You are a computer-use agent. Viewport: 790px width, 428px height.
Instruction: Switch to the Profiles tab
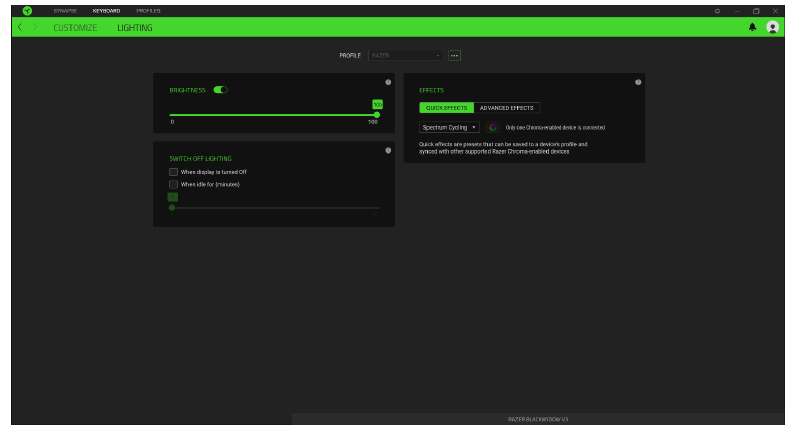(x=148, y=11)
